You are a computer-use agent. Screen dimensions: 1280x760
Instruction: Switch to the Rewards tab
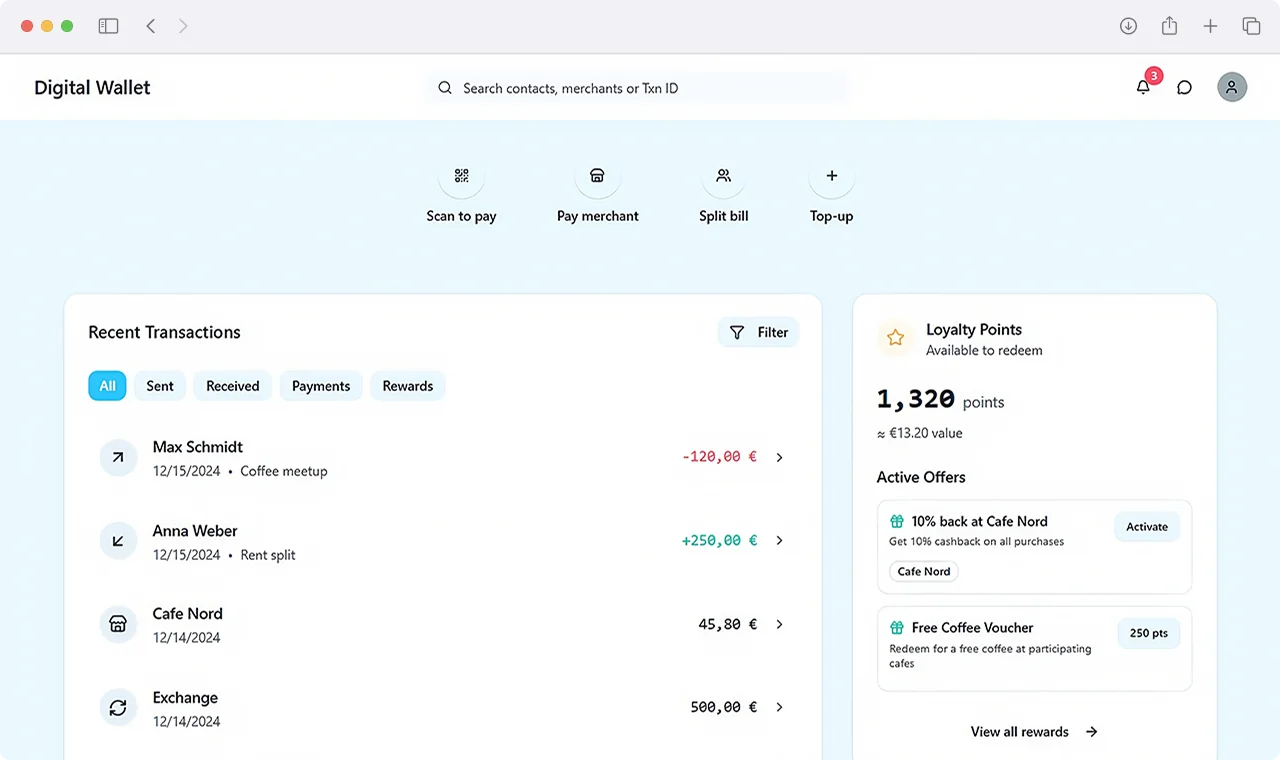[408, 386]
